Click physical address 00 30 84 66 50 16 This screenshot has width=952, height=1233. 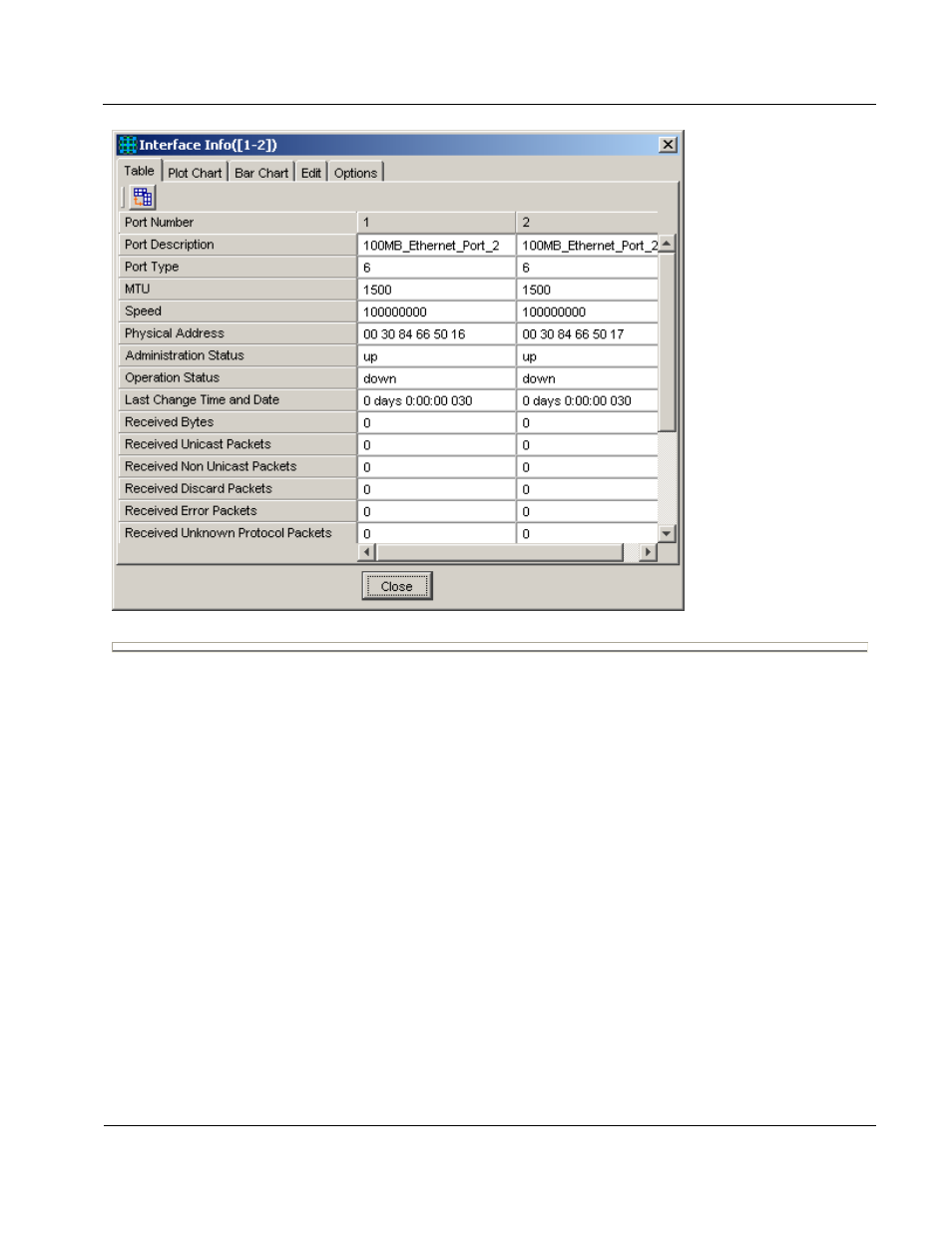click(436, 334)
